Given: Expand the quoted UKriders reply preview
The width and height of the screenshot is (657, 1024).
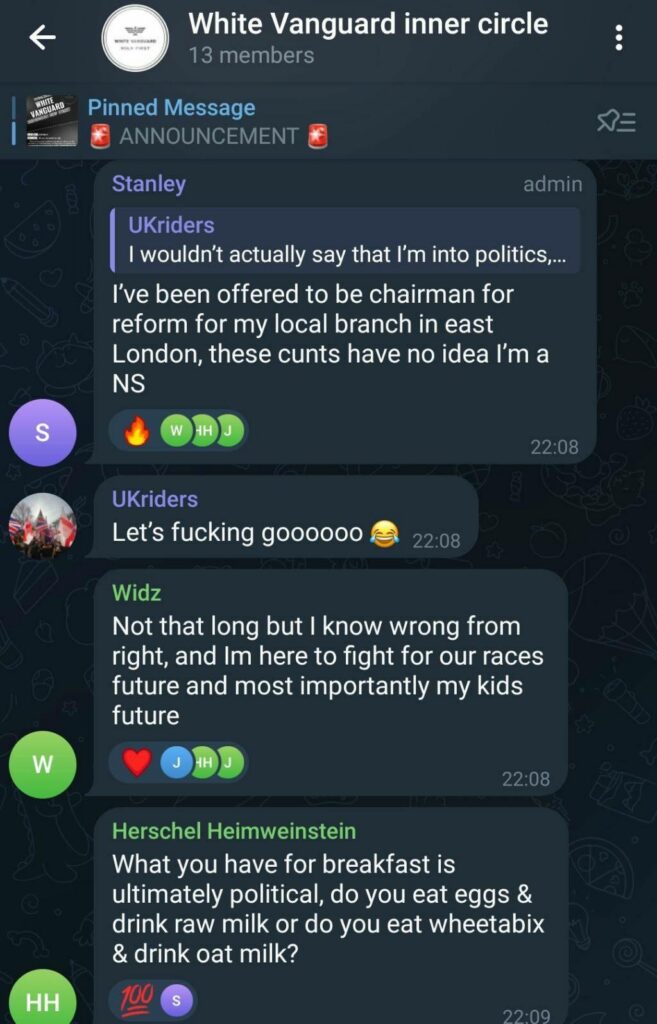Looking at the screenshot, I should [344, 240].
